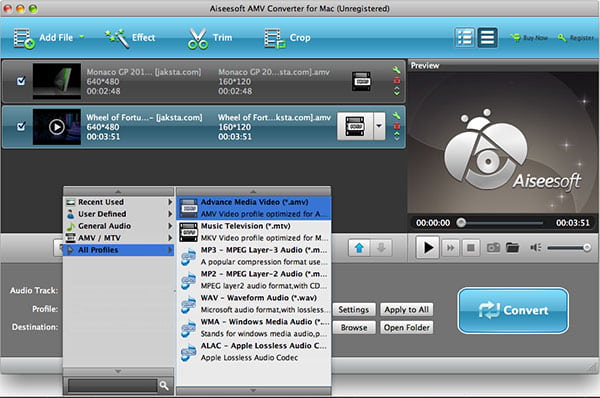Select the All Profiles category

(x=118, y=250)
